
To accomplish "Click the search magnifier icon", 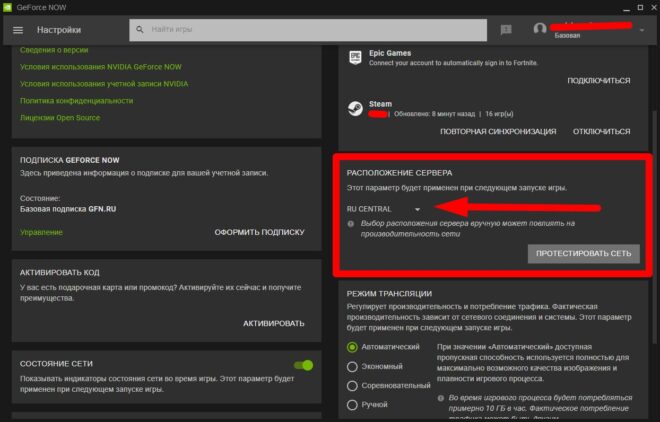I will click(140, 29).
